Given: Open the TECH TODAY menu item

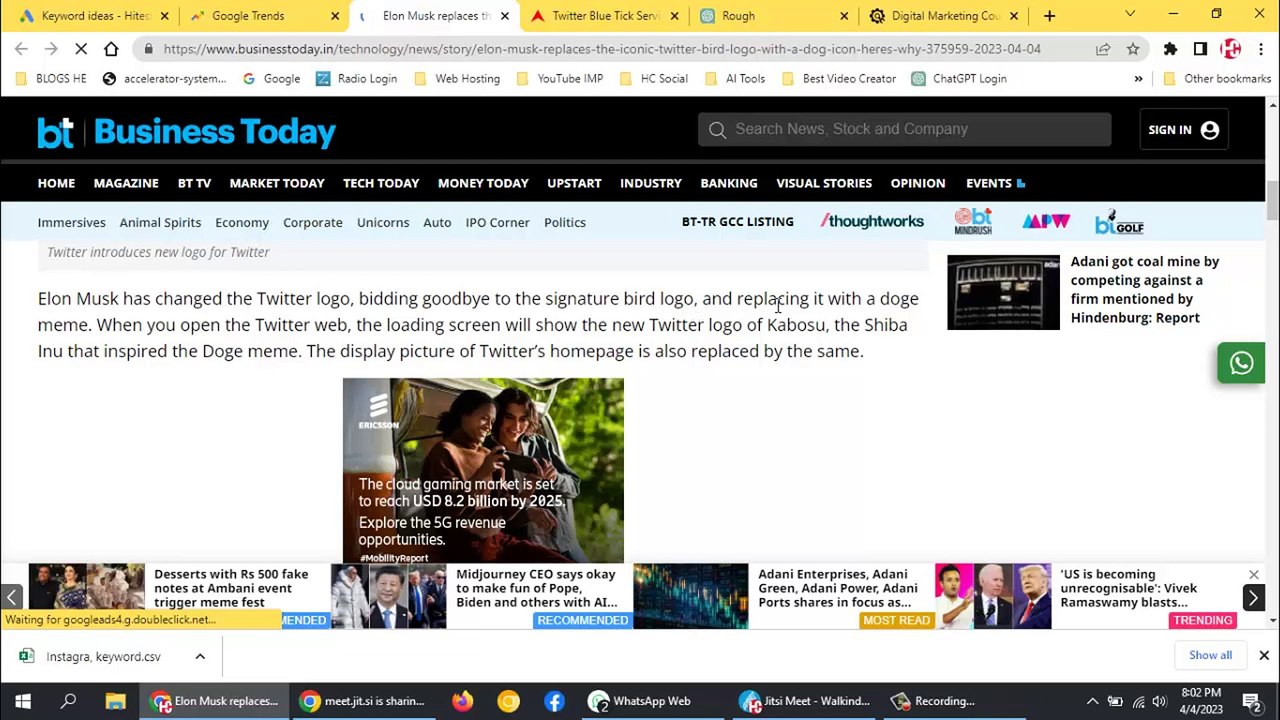Looking at the screenshot, I should (x=381, y=183).
